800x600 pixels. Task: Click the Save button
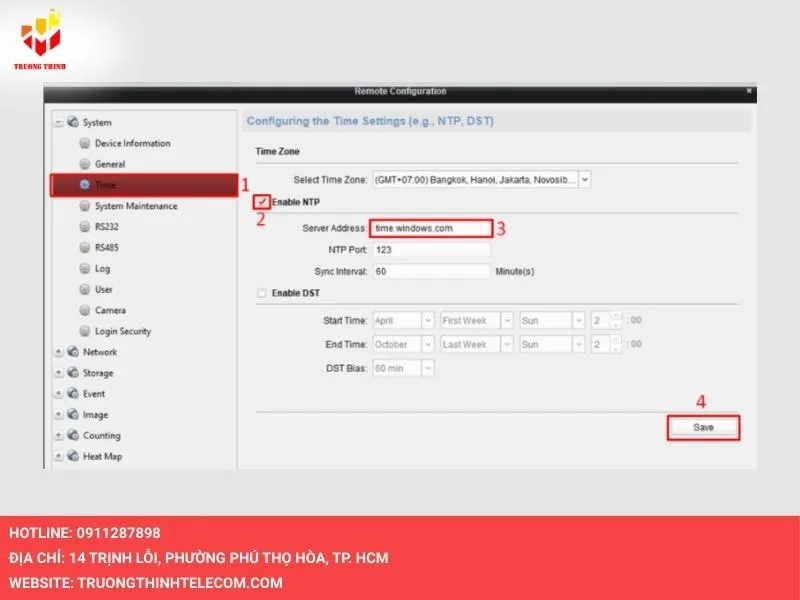[x=704, y=427]
